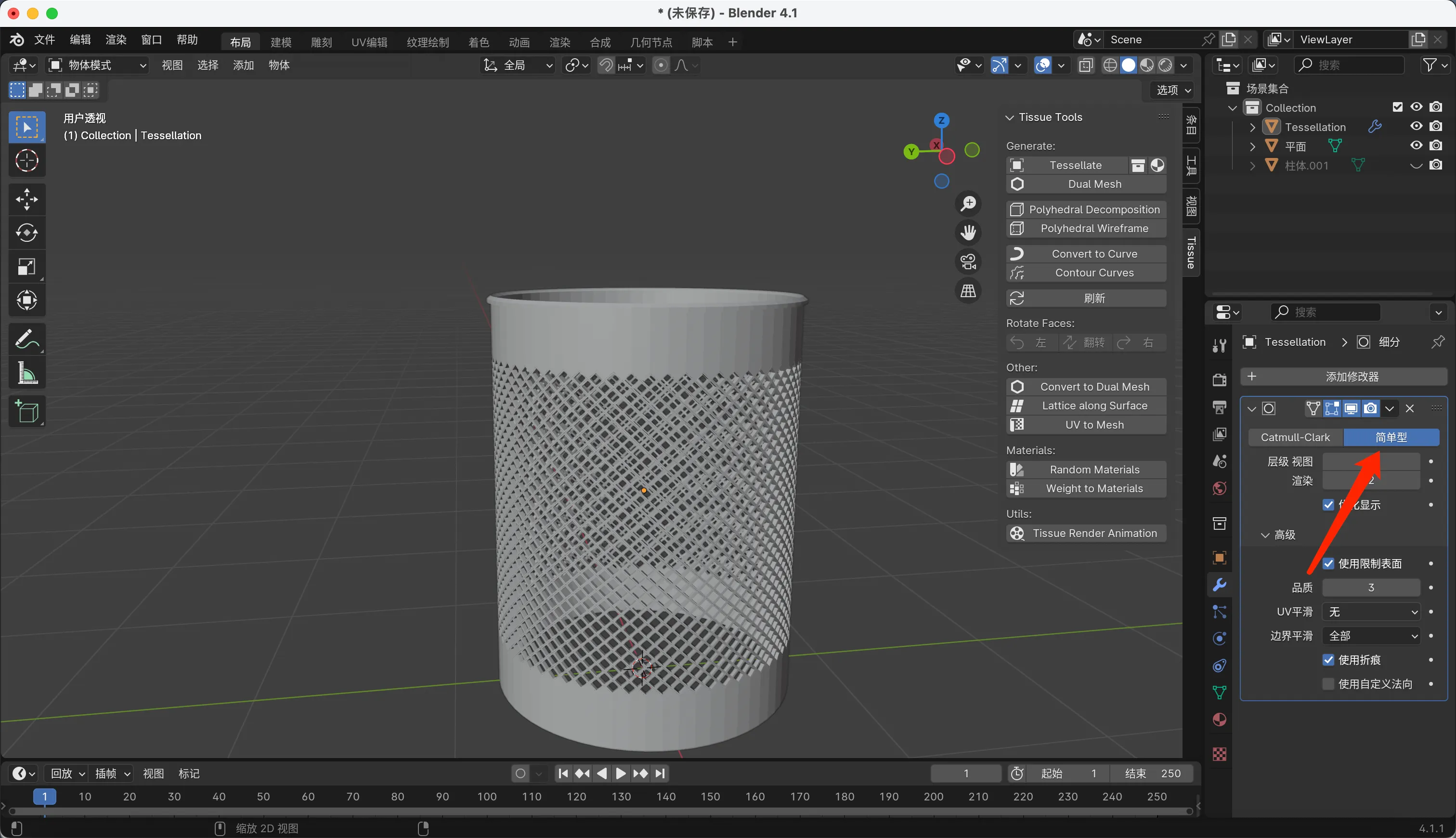Switch to the 雕刻 workspace tab
The image size is (1456, 838).
321,42
